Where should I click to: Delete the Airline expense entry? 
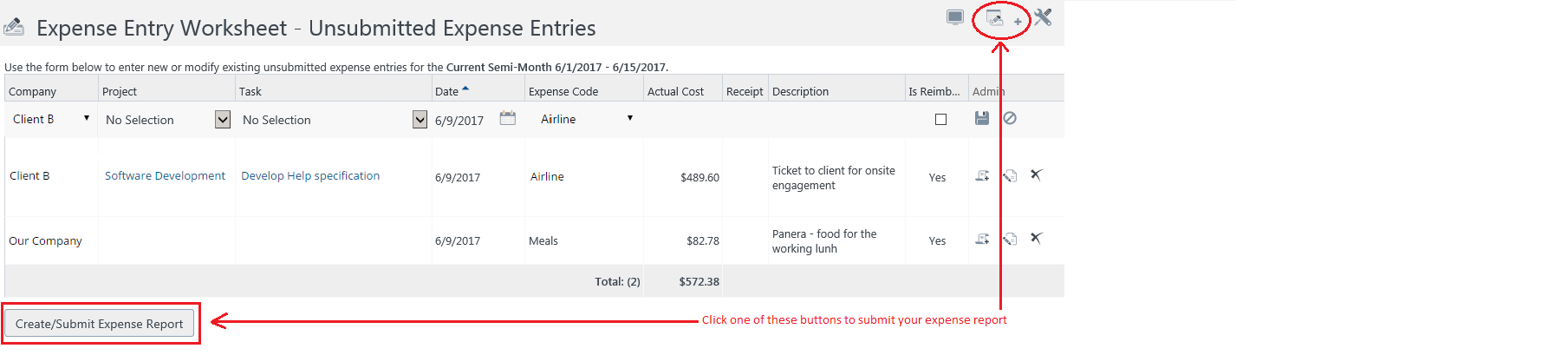[1036, 174]
